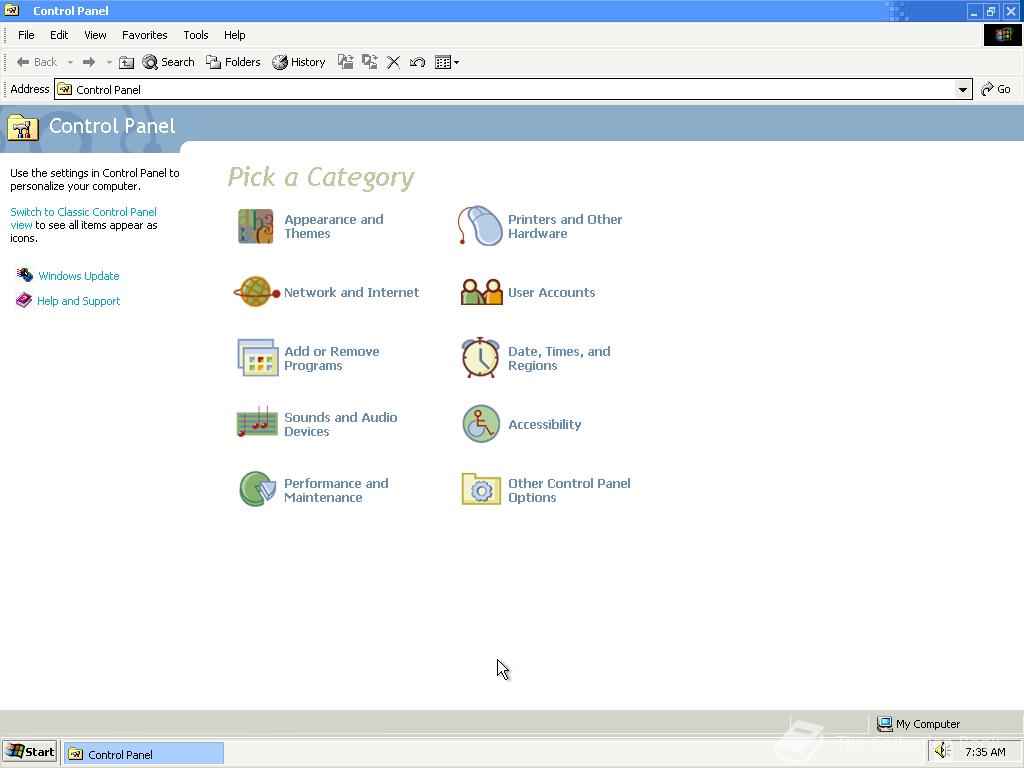Click the User Accounts text link

tap(552, 293)
